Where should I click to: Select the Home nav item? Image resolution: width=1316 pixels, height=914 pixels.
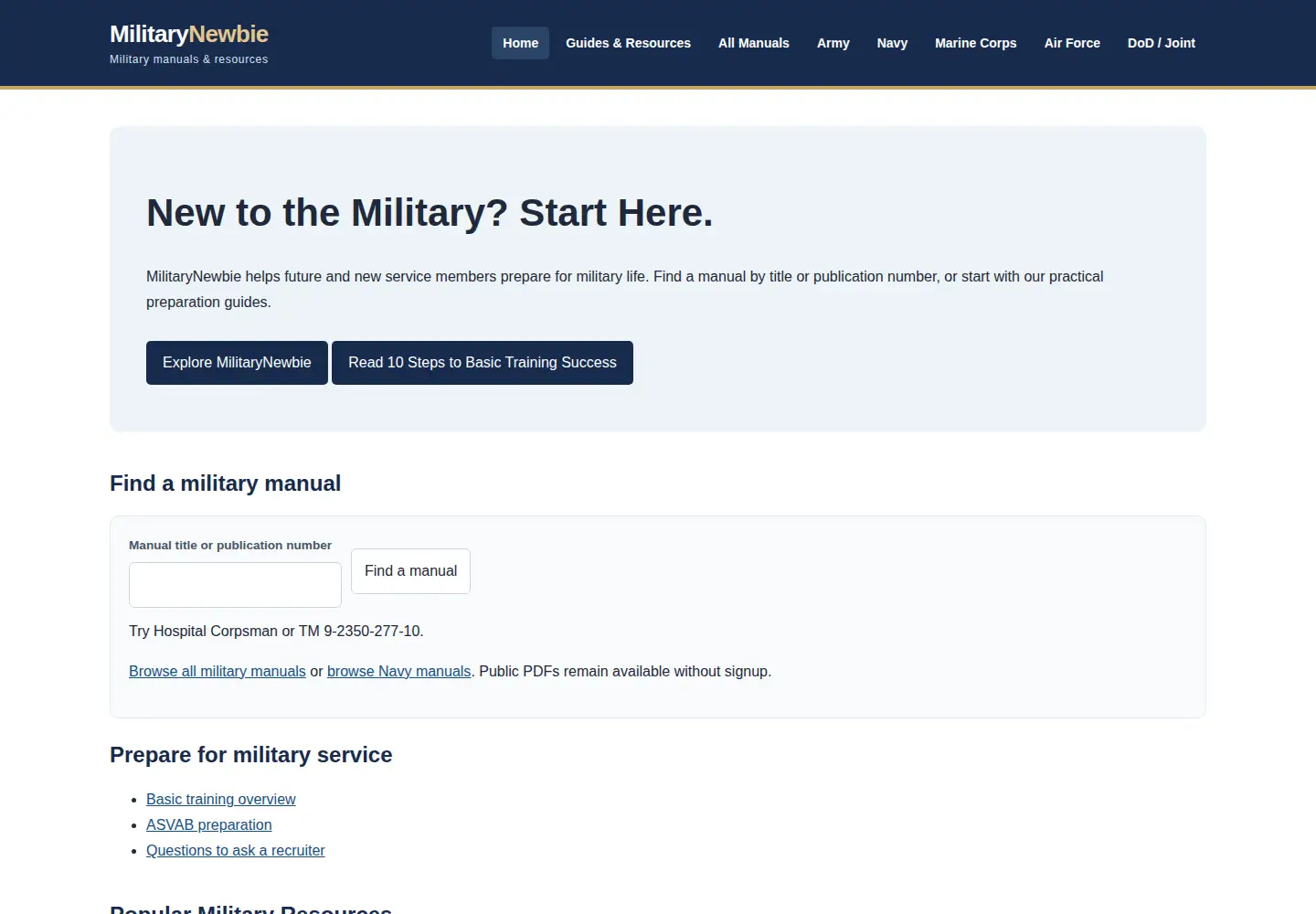520,43
